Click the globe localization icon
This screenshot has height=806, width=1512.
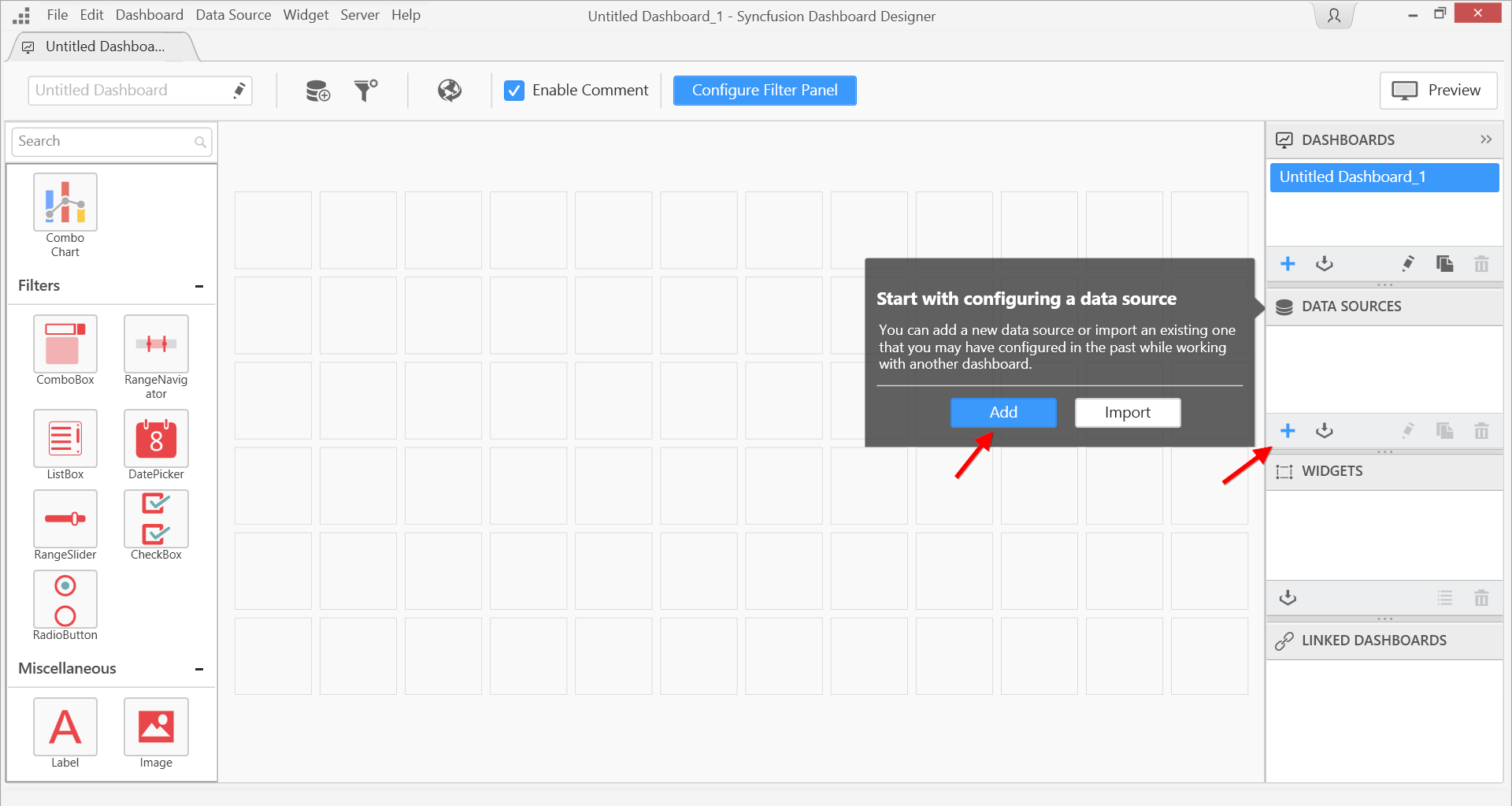pos(450,91)
